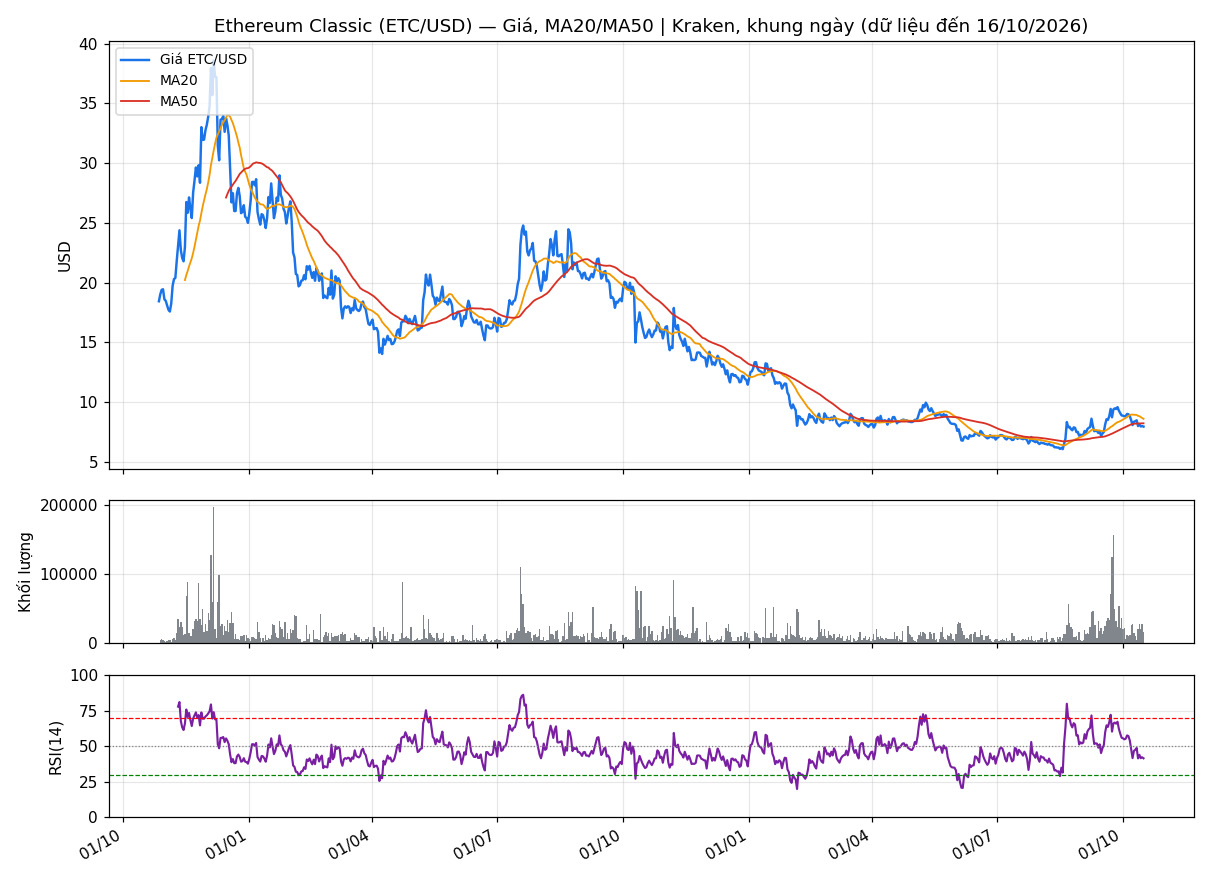Click the 50 tick on the RSI axis
The image size is (1210, 880).
click(x=89, y=747)
